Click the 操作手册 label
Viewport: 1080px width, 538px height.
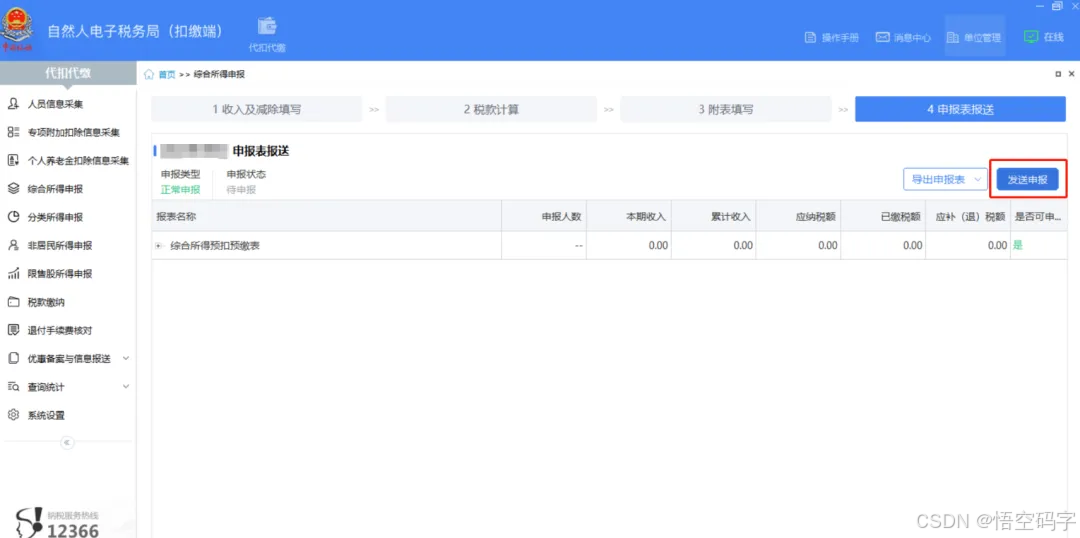point(840,38)
